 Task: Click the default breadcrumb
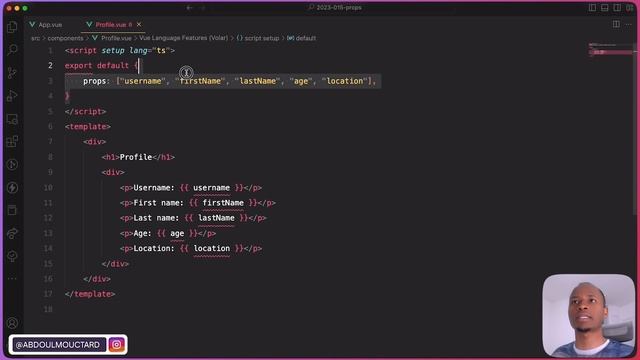pos(302,38)
